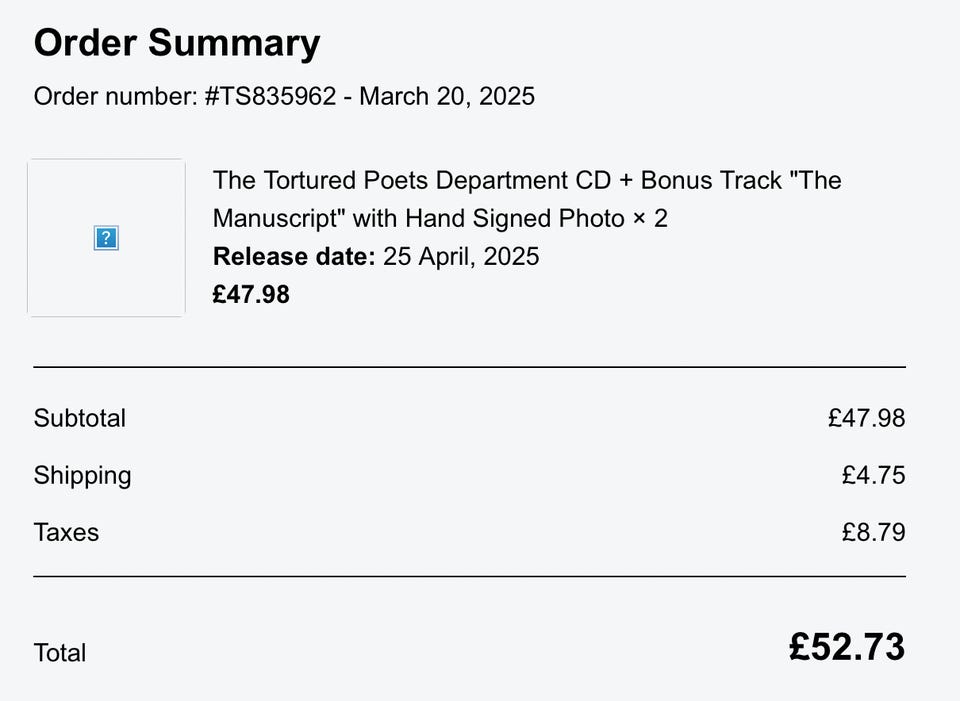The width and height of the screenshot is (960, 701).
Task: Click the 25 April, 2025 release date
Action: tap(461, 256)
